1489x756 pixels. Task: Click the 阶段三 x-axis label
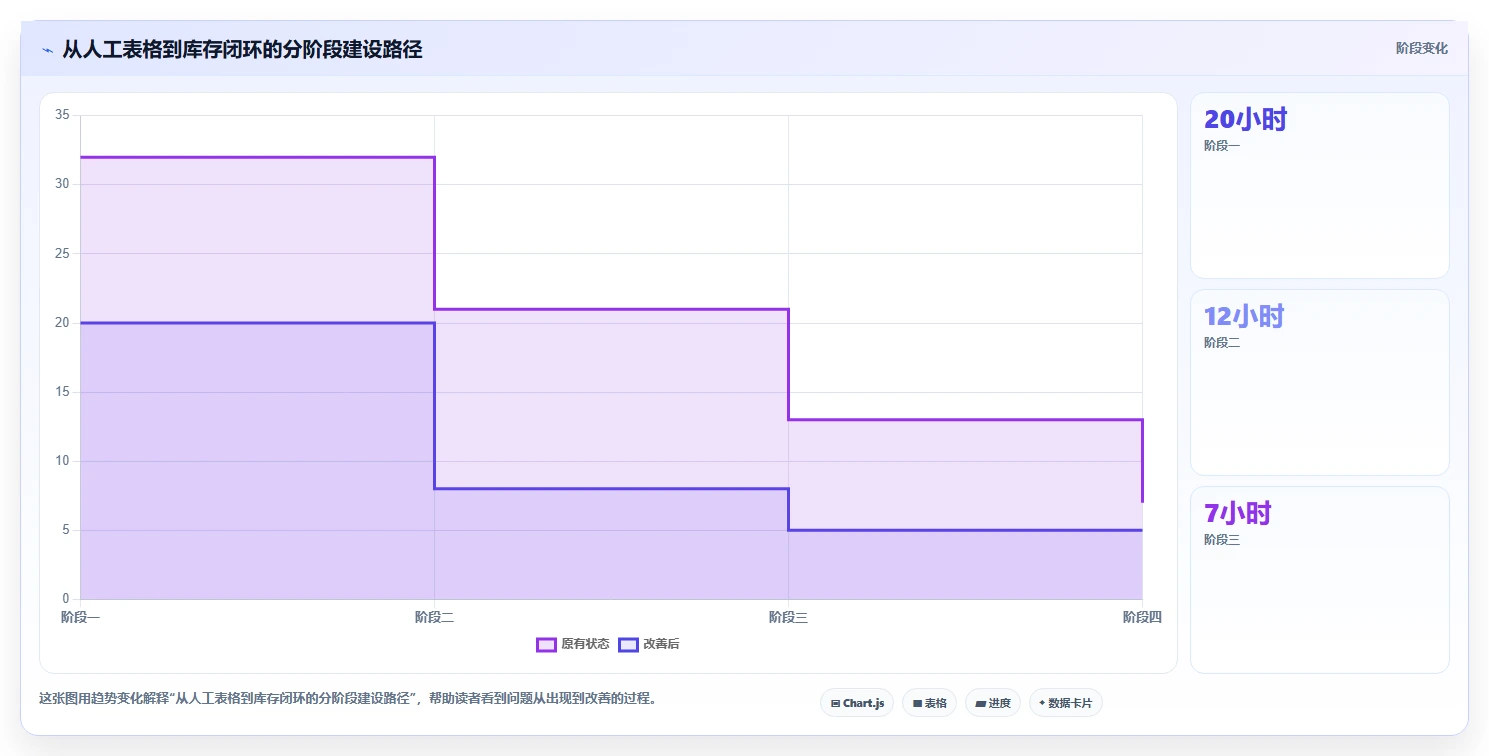point(788,617)
